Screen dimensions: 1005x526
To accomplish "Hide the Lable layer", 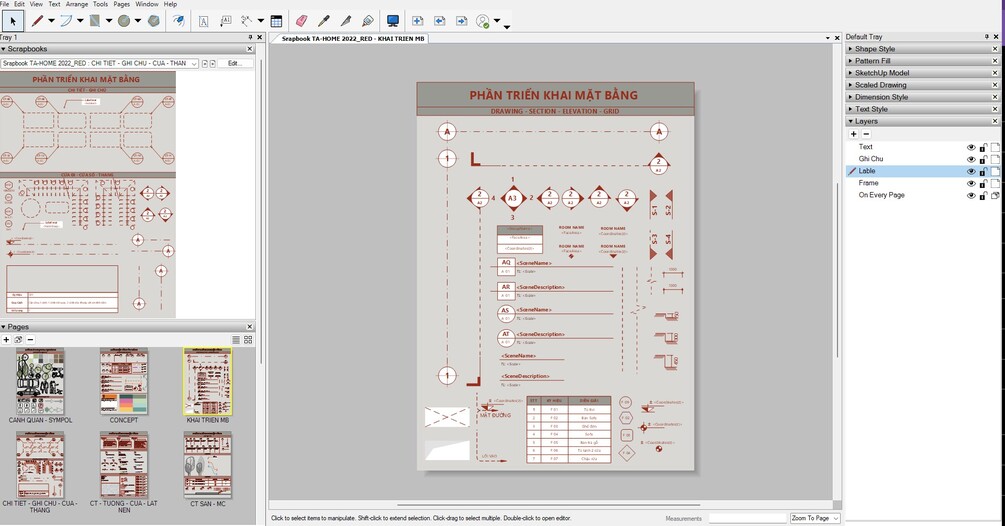I will 971,172.
